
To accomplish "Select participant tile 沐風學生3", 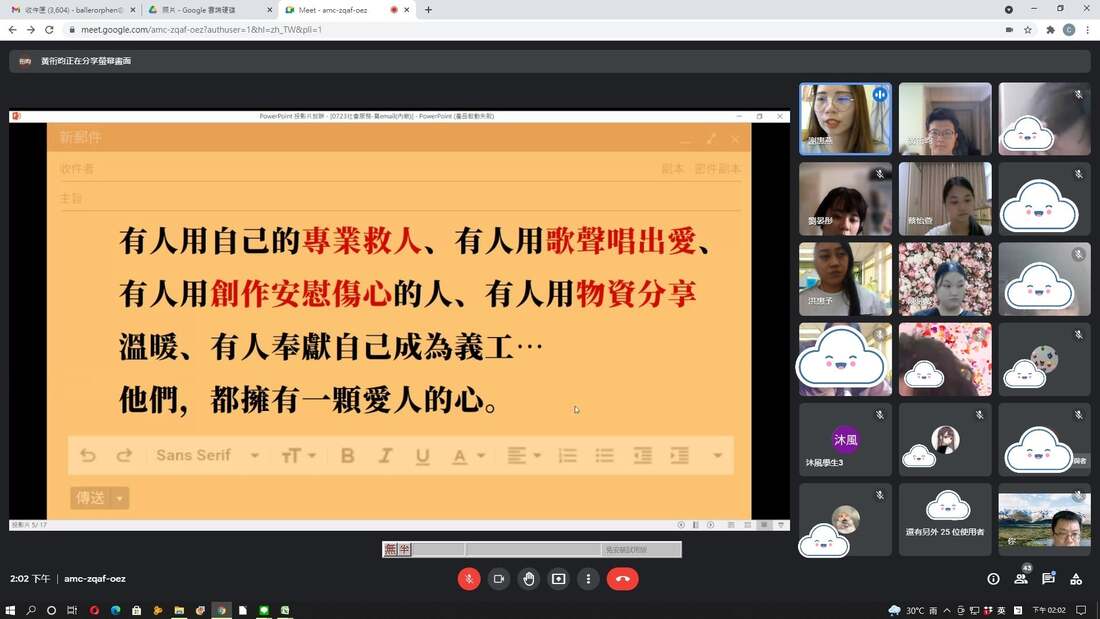I will tap(845, 439).
